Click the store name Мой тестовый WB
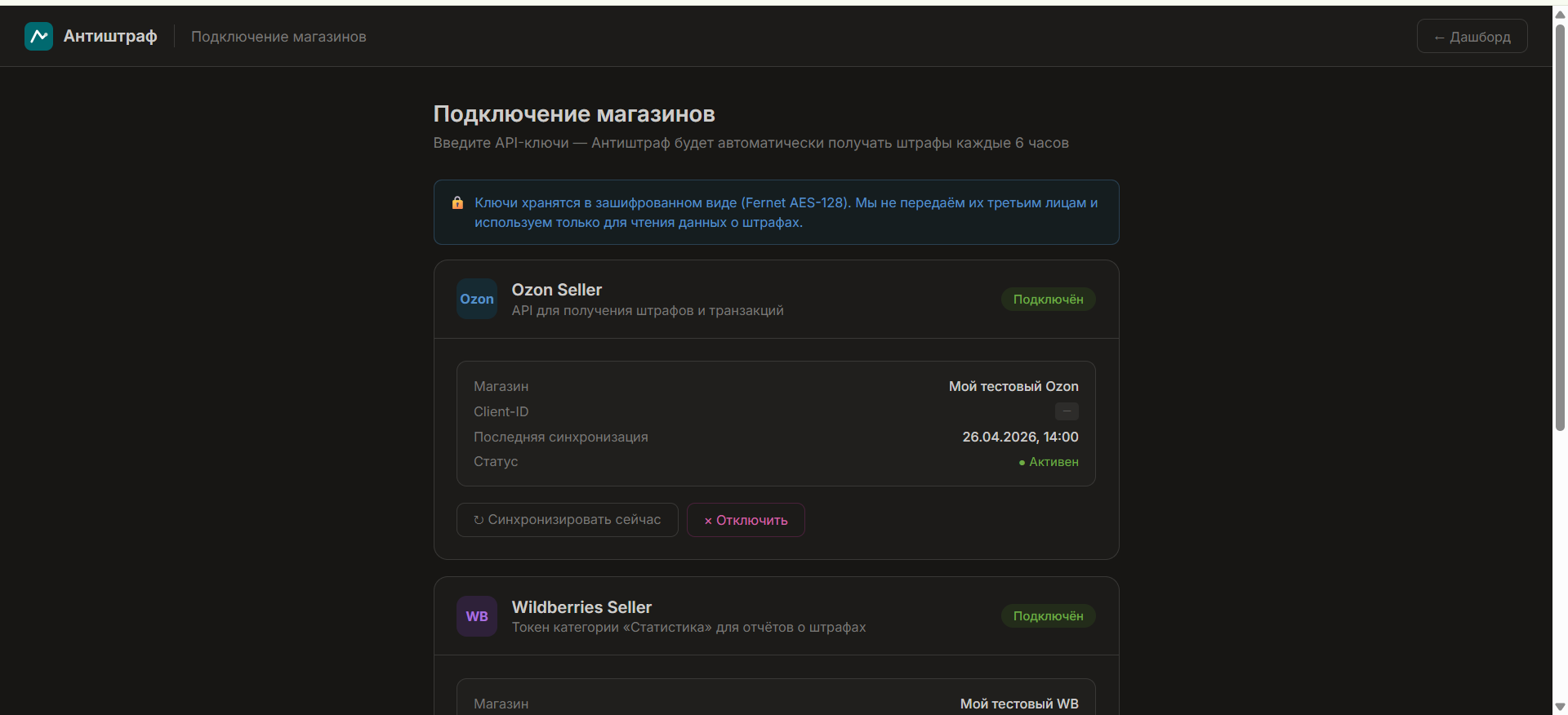 tap(1019, 704)
